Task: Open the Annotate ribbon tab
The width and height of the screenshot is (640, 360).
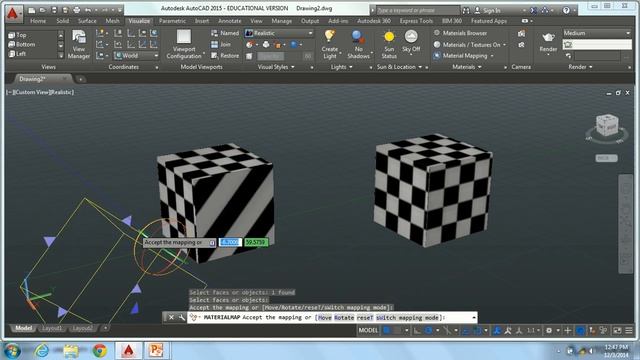Action: pyautogui.click(x=229, y=21)
